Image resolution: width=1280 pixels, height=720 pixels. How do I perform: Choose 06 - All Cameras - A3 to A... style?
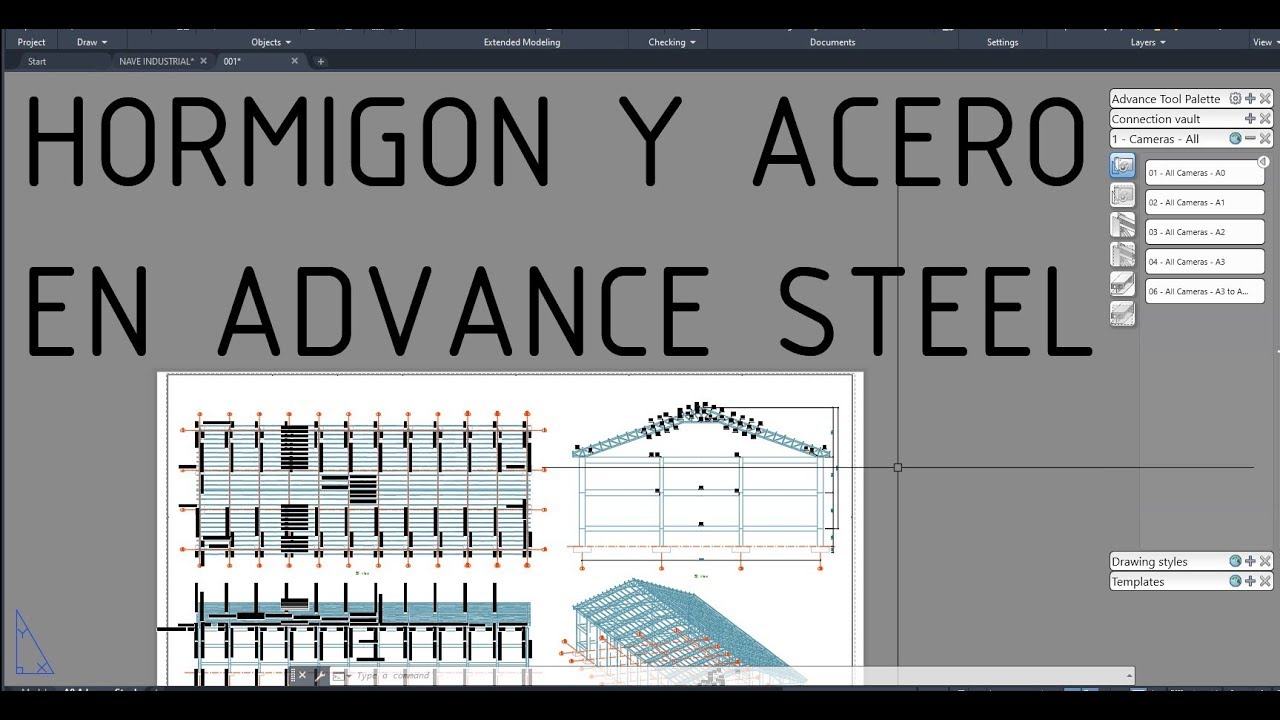point(1204,292)
